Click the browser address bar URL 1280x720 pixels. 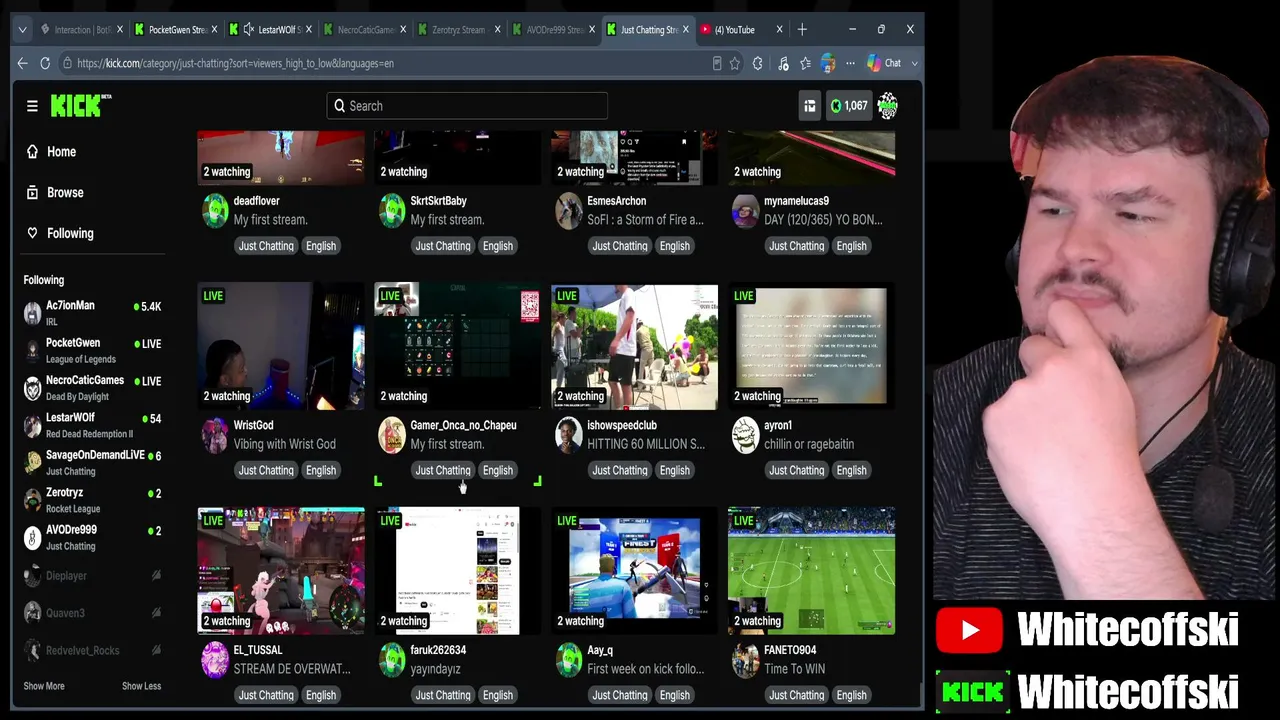(235, 63)
